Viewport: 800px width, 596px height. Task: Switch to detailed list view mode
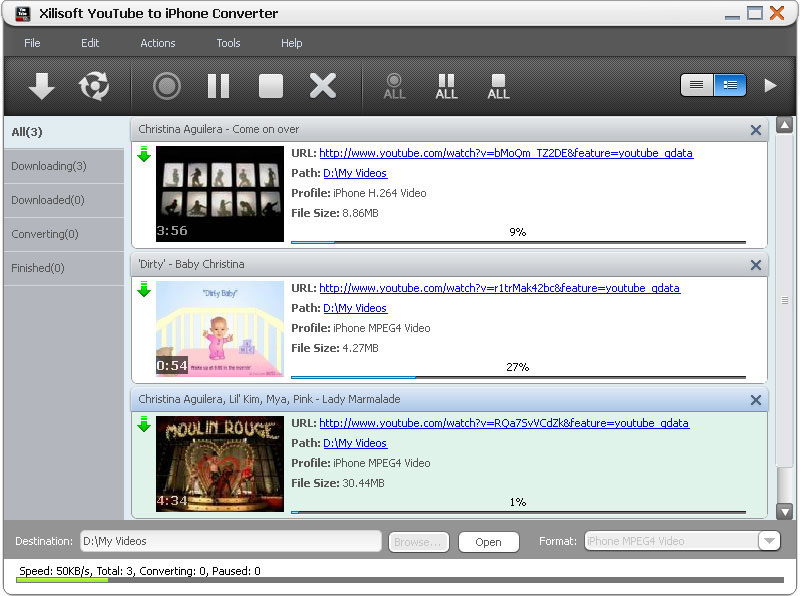(x=730, y=85)
